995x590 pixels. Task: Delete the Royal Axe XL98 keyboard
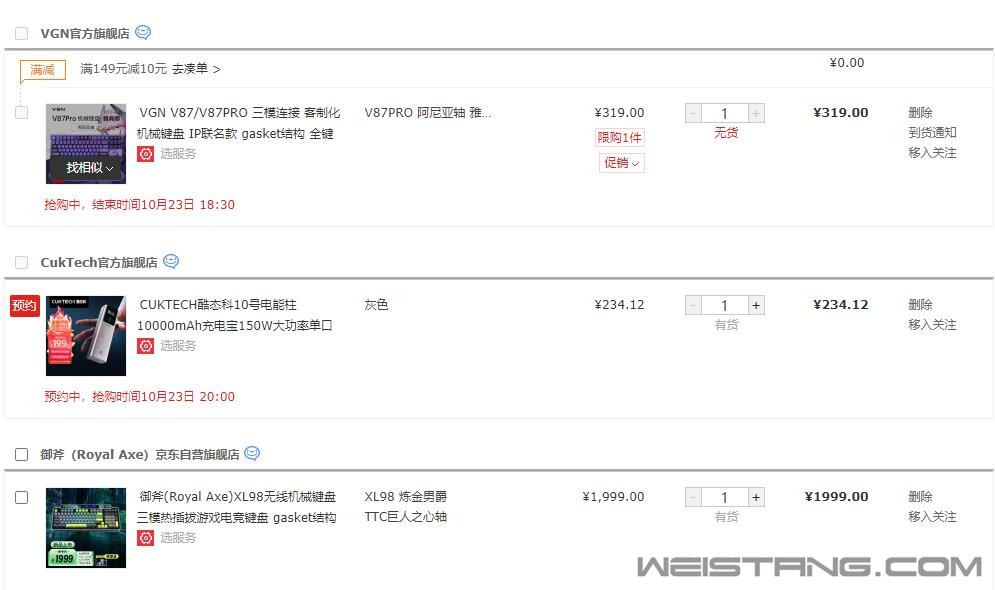pyautogui.click(x=920, y=497)
